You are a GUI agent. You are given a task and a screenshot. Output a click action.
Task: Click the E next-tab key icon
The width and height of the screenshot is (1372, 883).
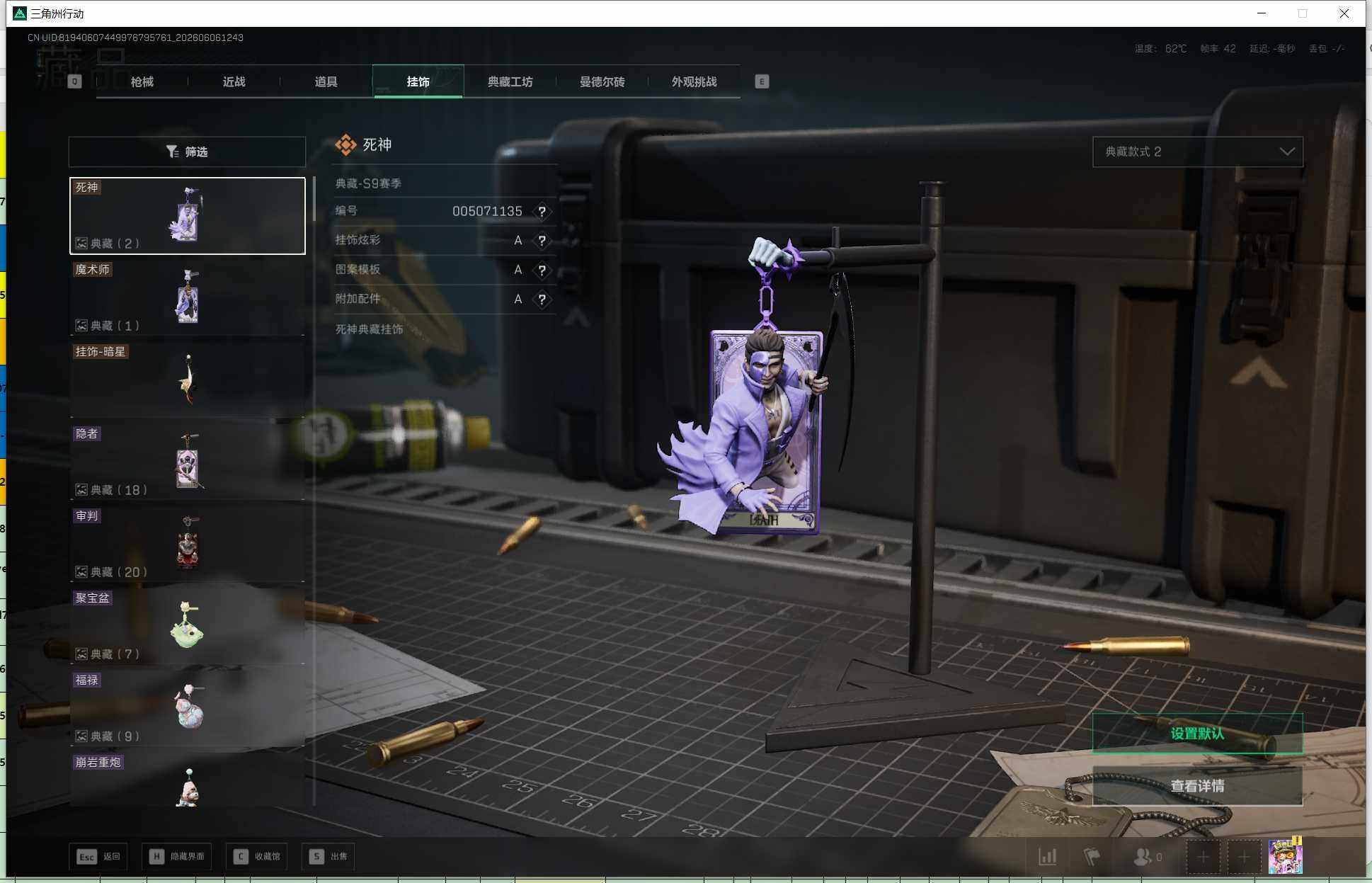click(x=762, y=81)
